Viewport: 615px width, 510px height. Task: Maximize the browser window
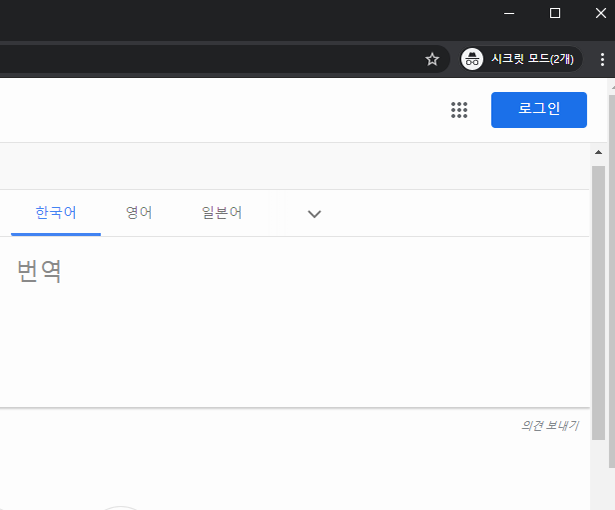[555, 13]
